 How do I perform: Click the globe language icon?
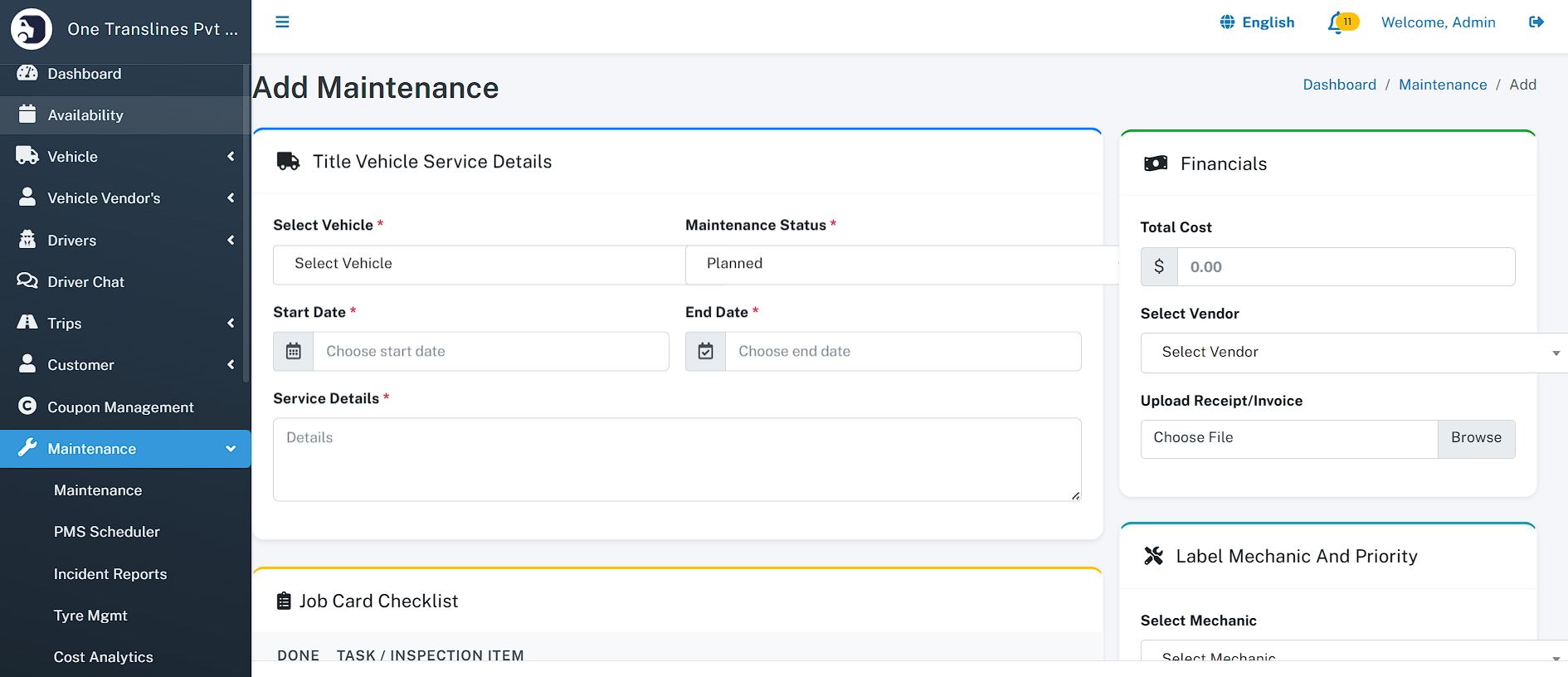click(1227, 22)
